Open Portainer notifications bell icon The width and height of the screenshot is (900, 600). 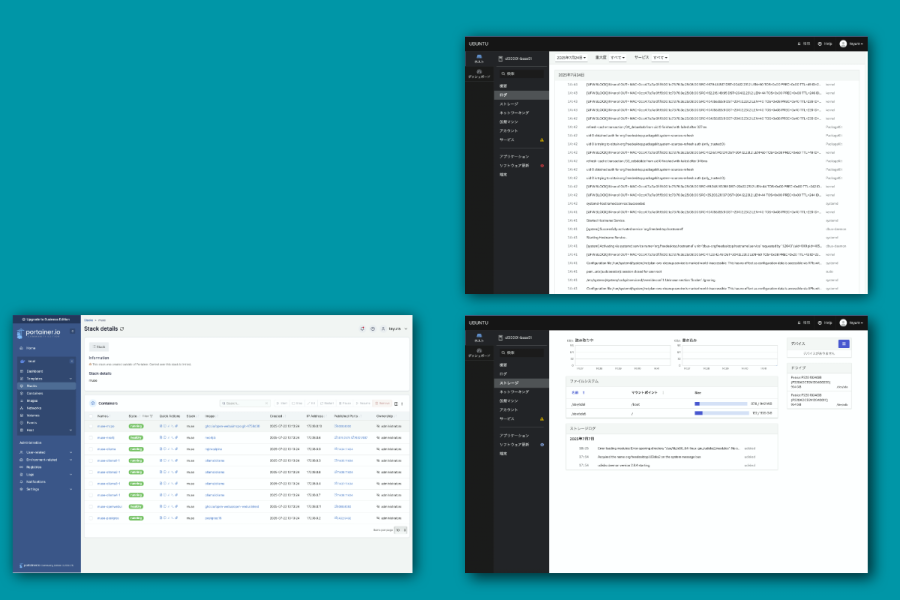(362, 329)
